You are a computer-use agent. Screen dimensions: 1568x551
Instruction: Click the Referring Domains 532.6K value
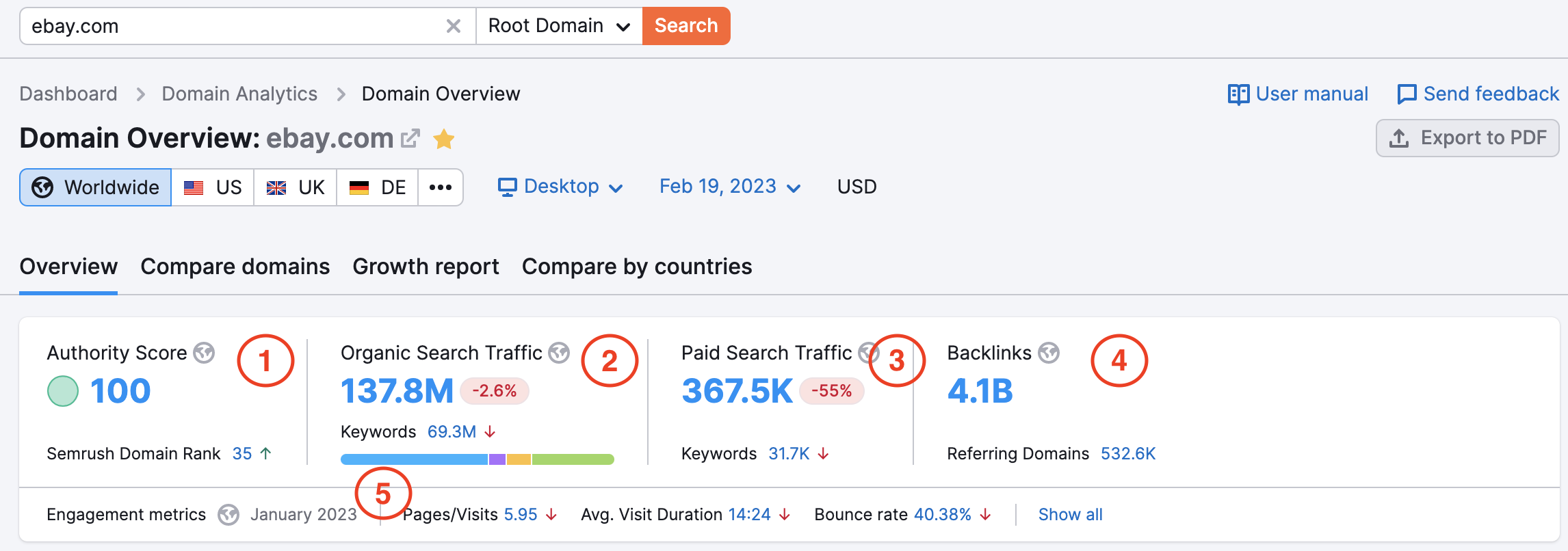pos(1128,453)
